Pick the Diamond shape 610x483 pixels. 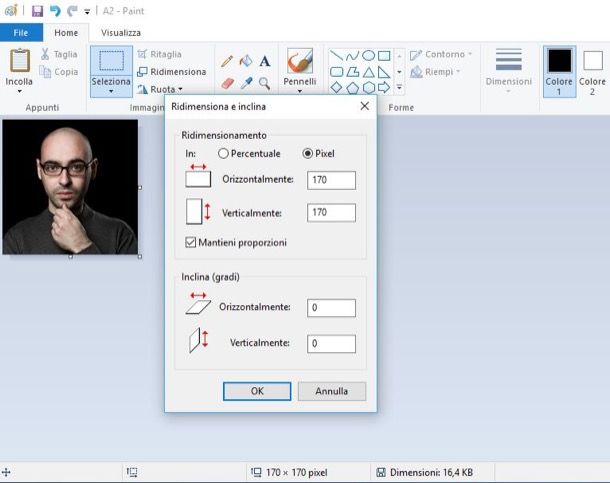pos(337,88)
